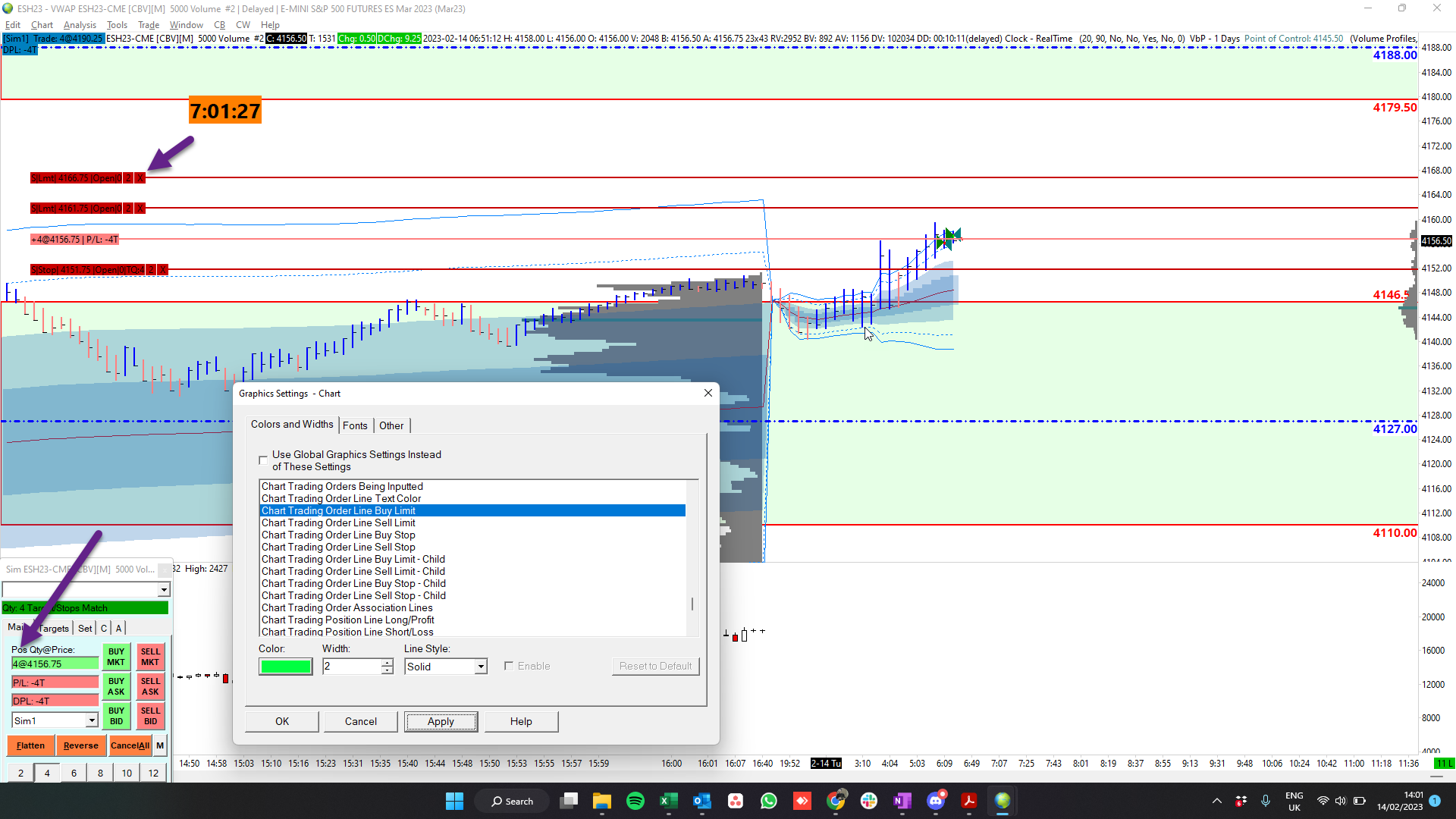Image resolution: width=1456 pixels, height=819 pixels.
Task: Expand the Sim1 account dropdown
Action: [92, 720]
